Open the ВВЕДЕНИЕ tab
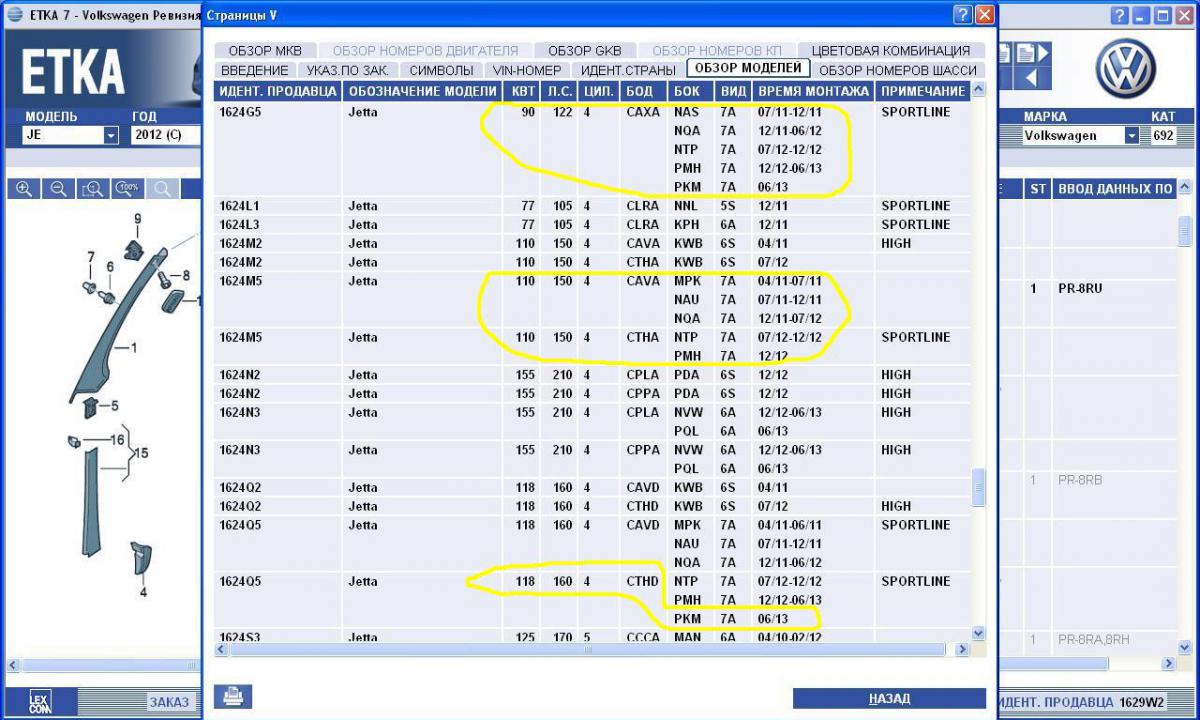 (x=254, y=70)
